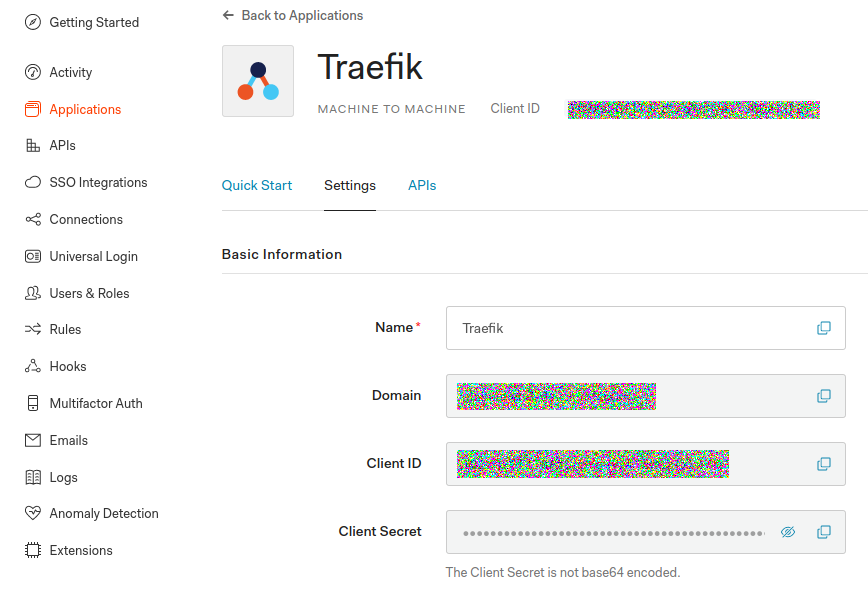The height and width of the screenshot is (591, 868).
Task: Click the Getting Started compass icon
Action: pos(33,22)
